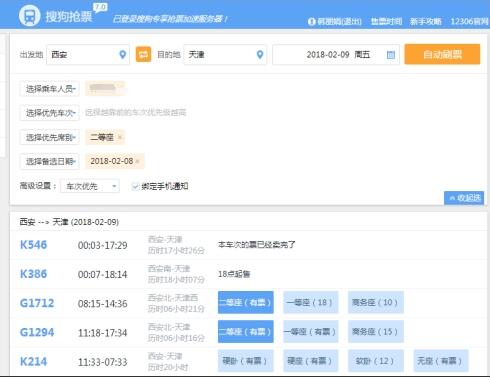Select train K214

[x=33, y=362]
